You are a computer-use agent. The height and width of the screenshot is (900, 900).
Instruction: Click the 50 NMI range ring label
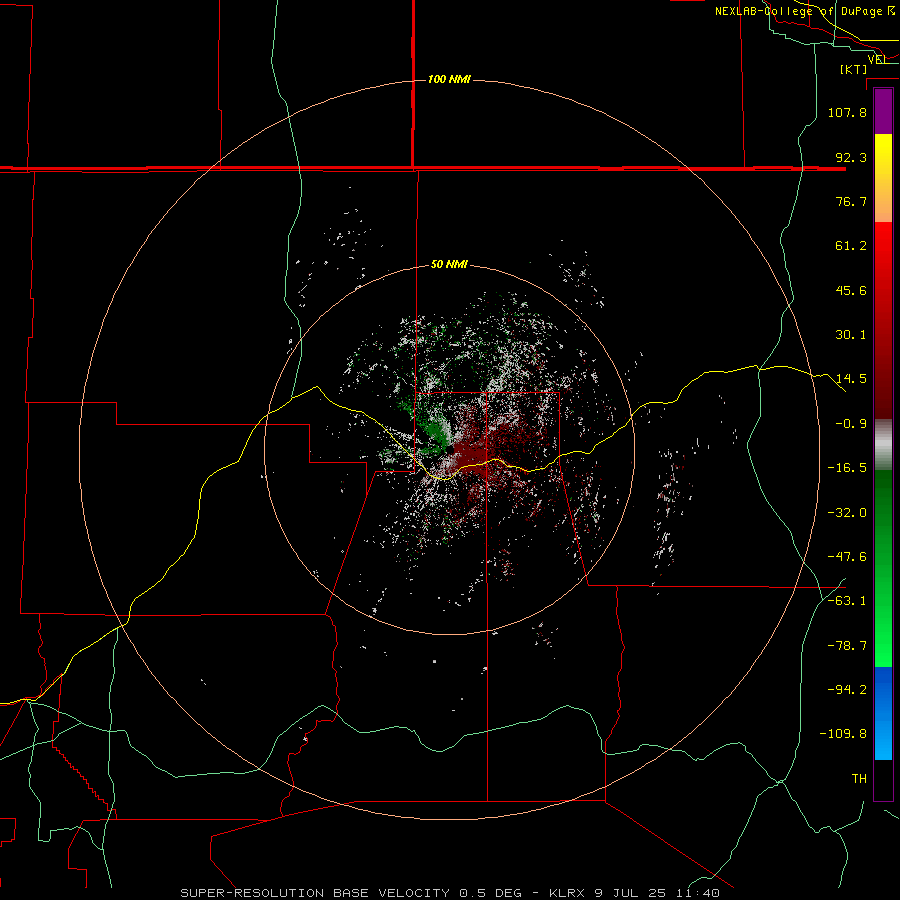pos(449,265)
